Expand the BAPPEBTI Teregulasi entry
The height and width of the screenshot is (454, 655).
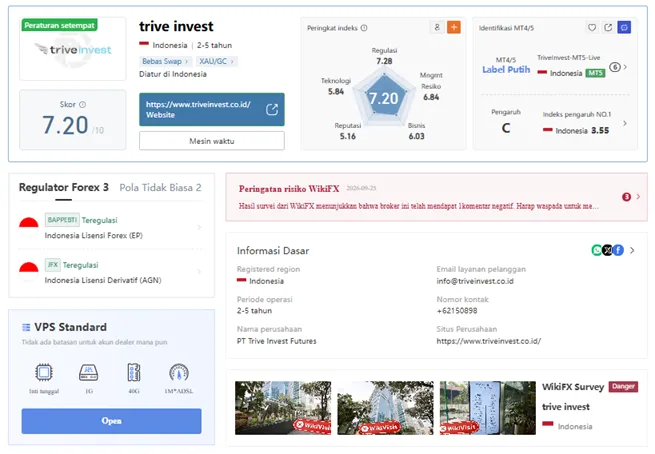(199, 227)
